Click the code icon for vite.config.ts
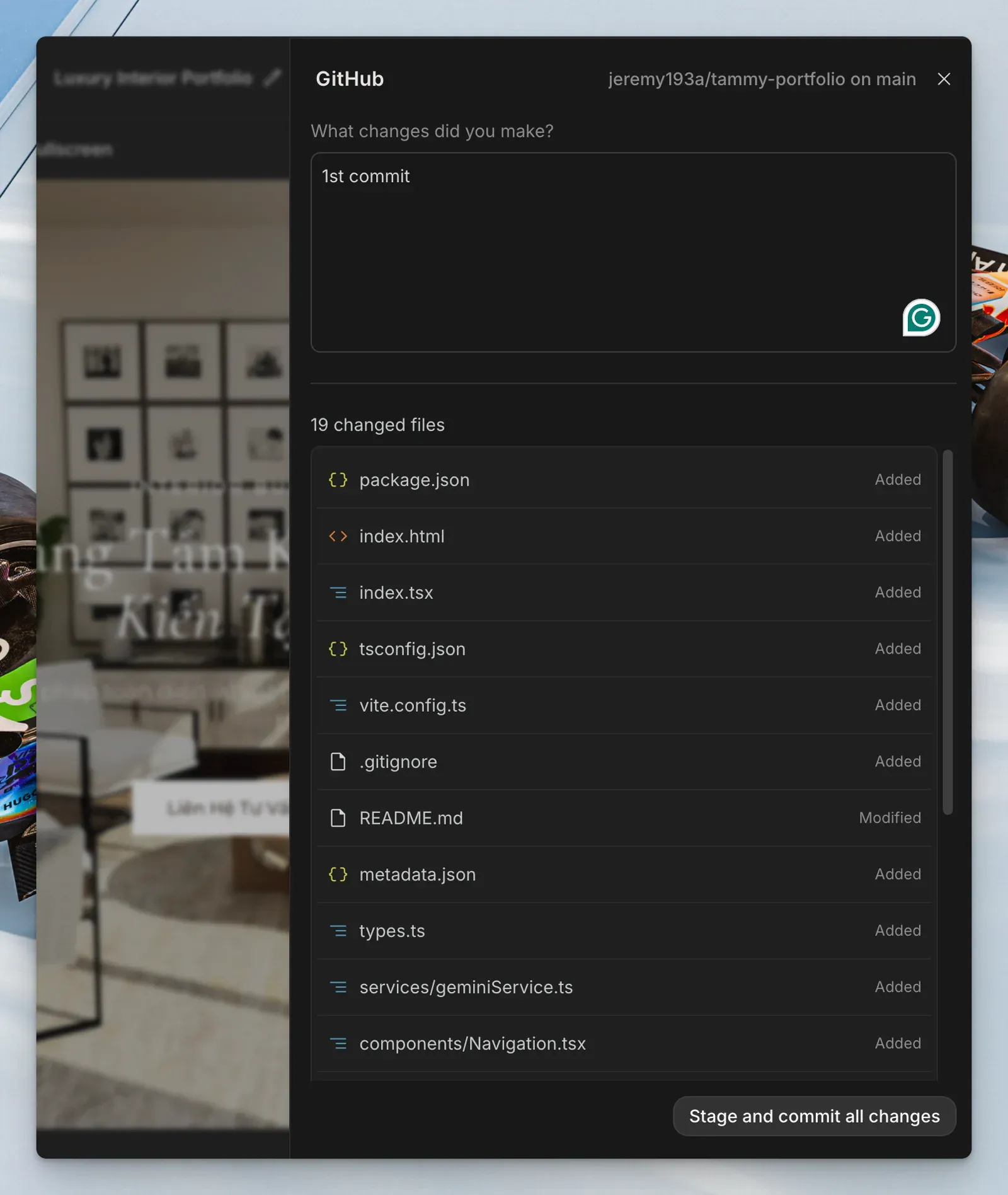 tap(338, 705)
